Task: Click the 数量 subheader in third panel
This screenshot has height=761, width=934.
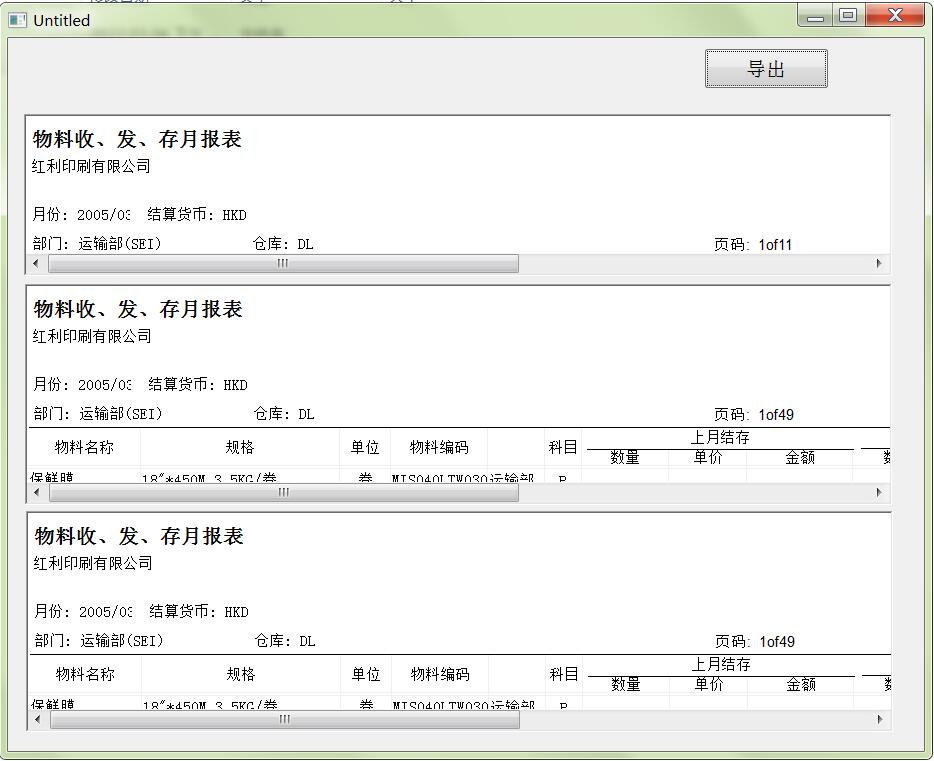Action: pos(626,684)
